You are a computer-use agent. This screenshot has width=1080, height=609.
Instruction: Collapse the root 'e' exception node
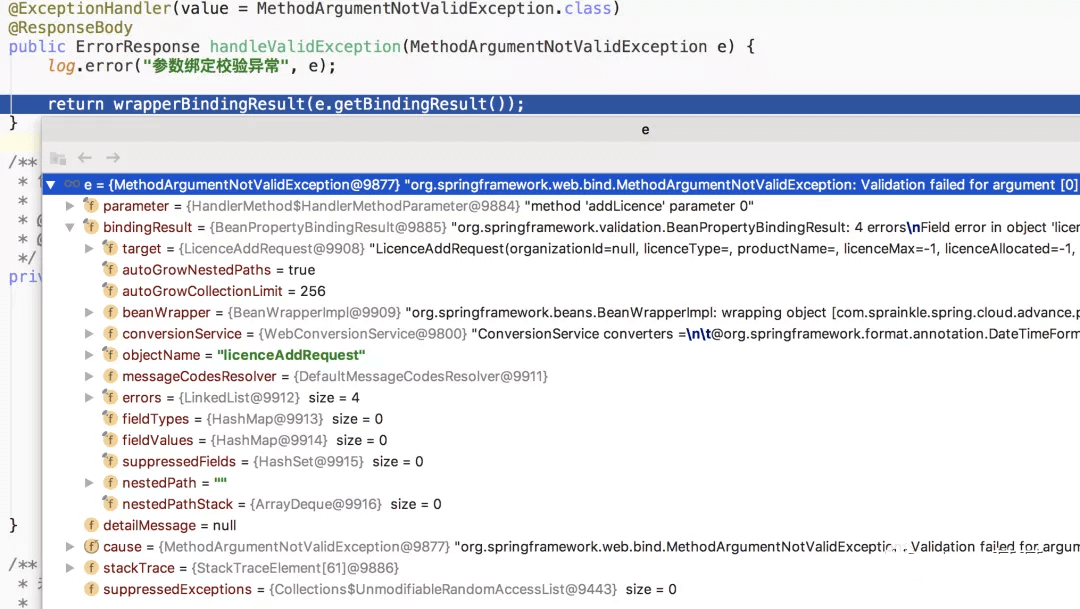pyautogui.click(x=50, y=185)
